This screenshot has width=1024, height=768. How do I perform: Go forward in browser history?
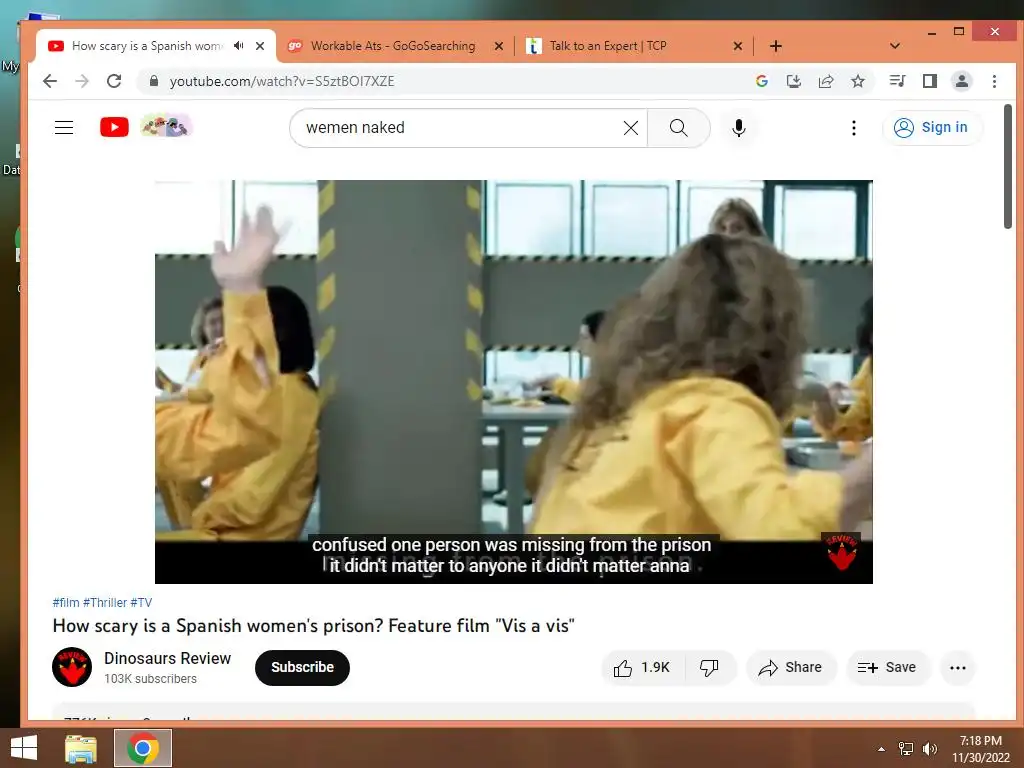pos(82,81)
